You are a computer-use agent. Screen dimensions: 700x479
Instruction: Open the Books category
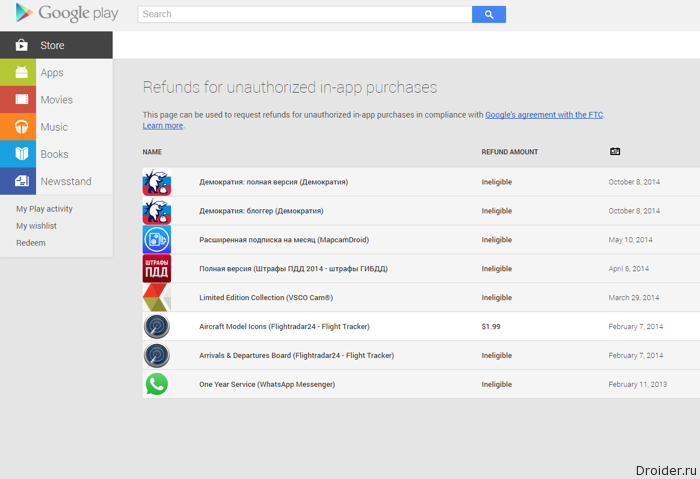coord(56,154)
